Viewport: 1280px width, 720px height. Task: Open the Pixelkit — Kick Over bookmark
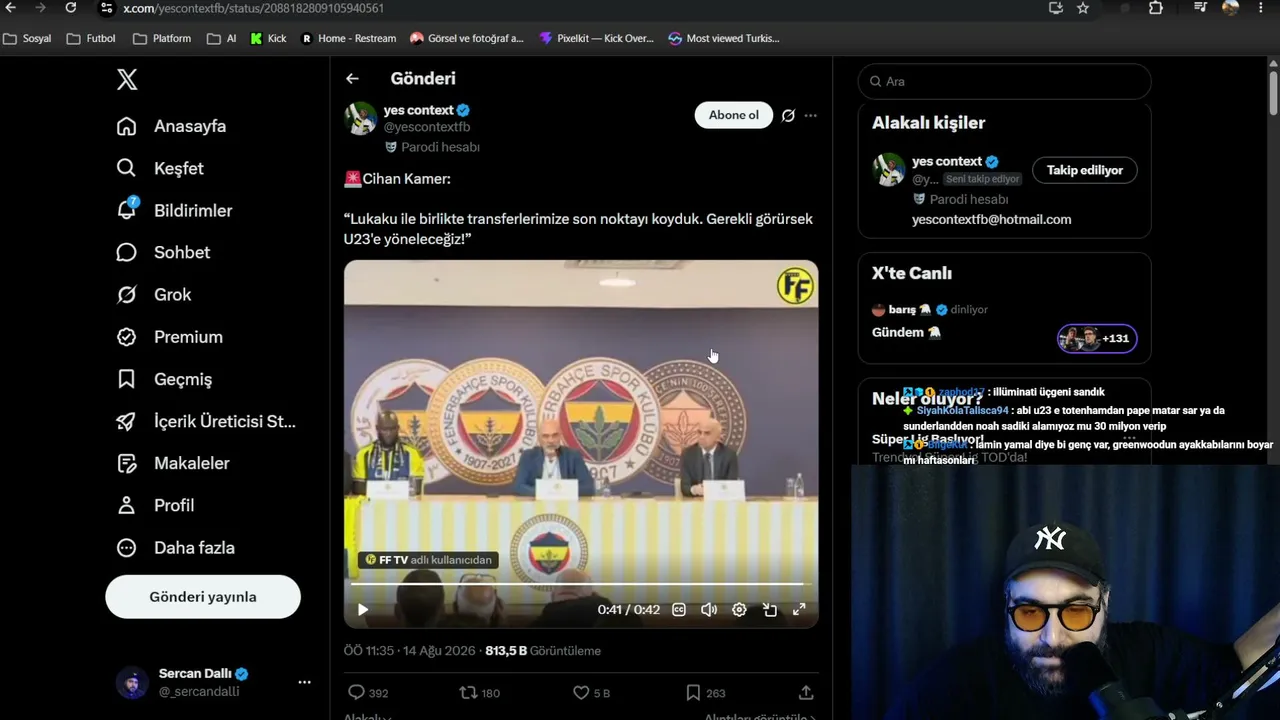coord(596,38)
